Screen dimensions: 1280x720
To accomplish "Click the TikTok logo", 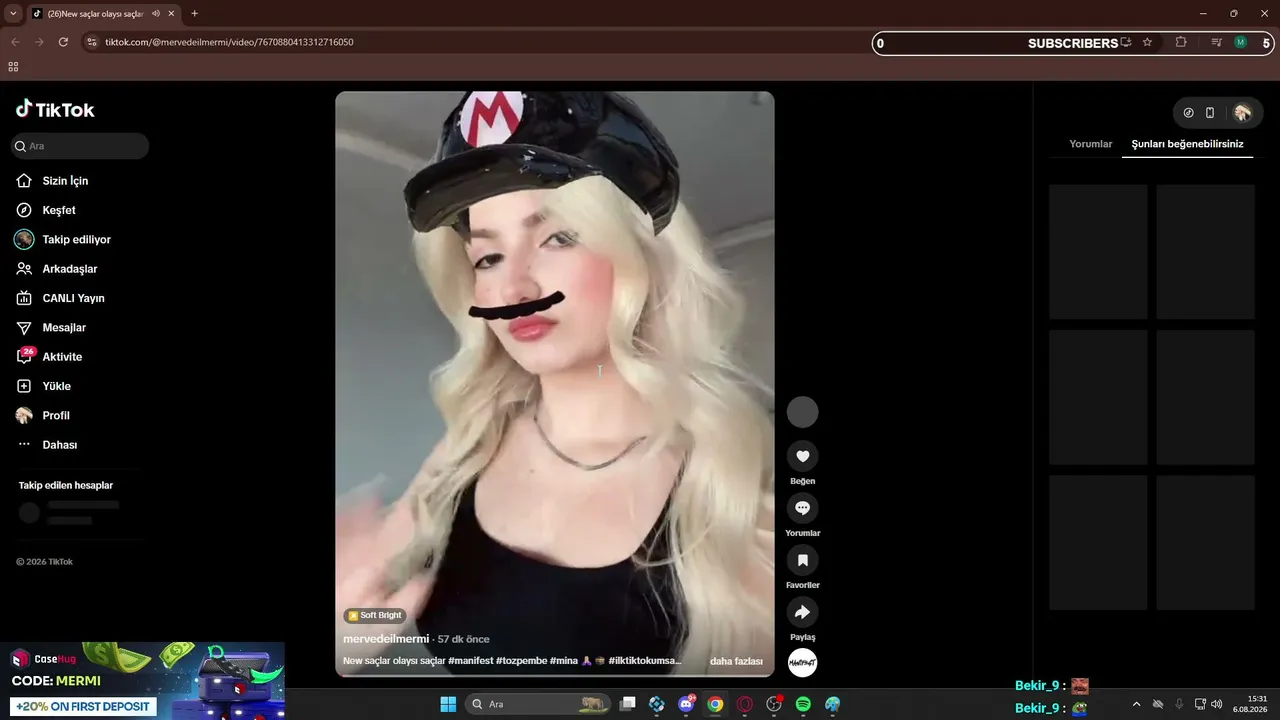I will [55, 109].
